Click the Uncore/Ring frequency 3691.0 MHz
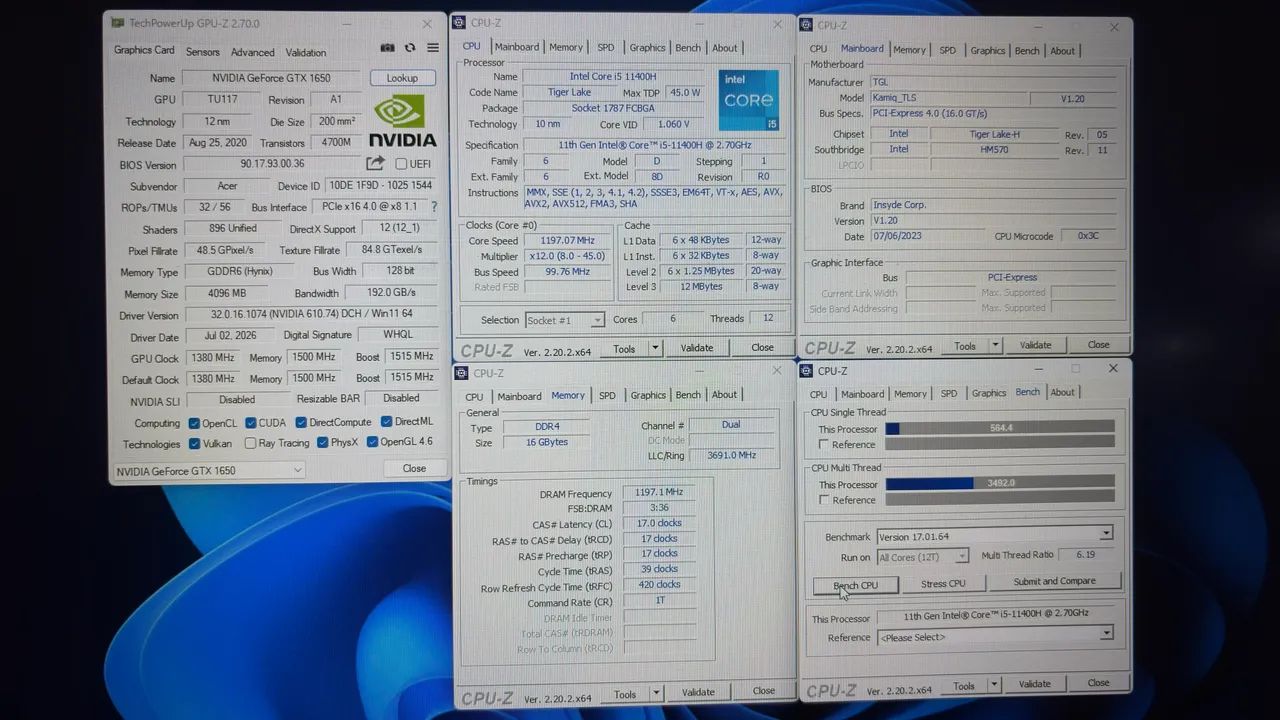Screen dimensions: 1280x720 click(x=731, y=455)
